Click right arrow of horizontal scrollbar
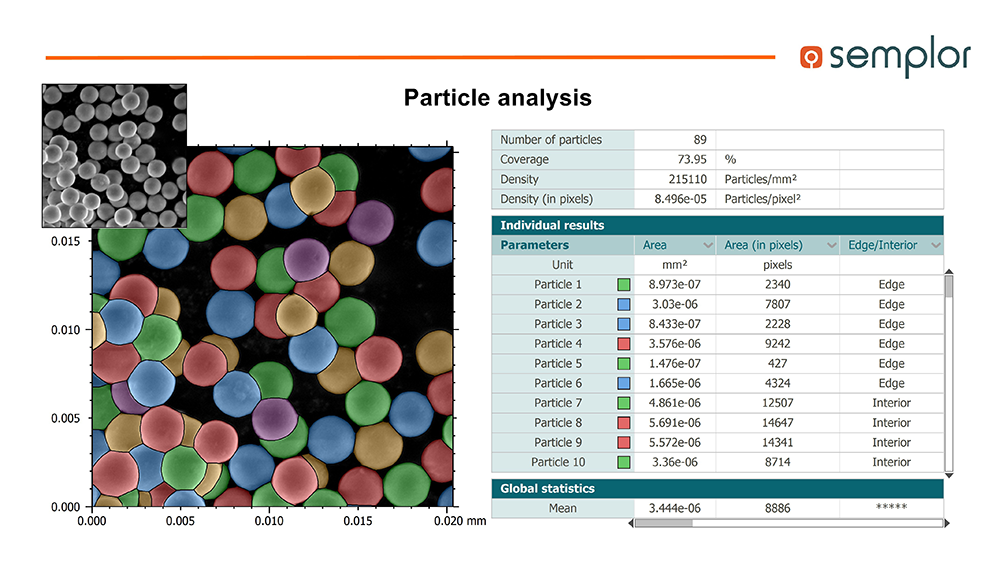 pyautogui.click(x=949, y=522)
